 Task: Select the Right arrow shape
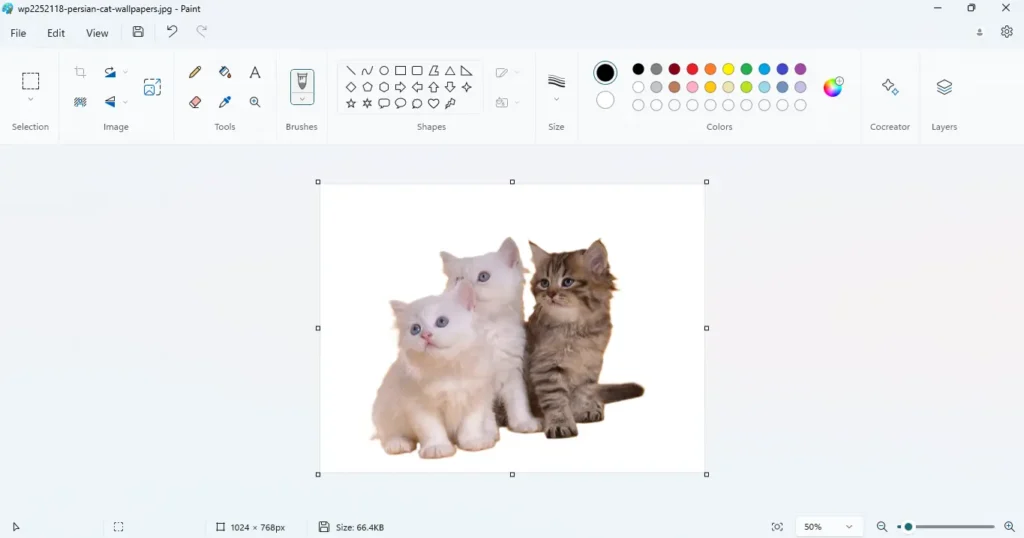pos(400,87)
